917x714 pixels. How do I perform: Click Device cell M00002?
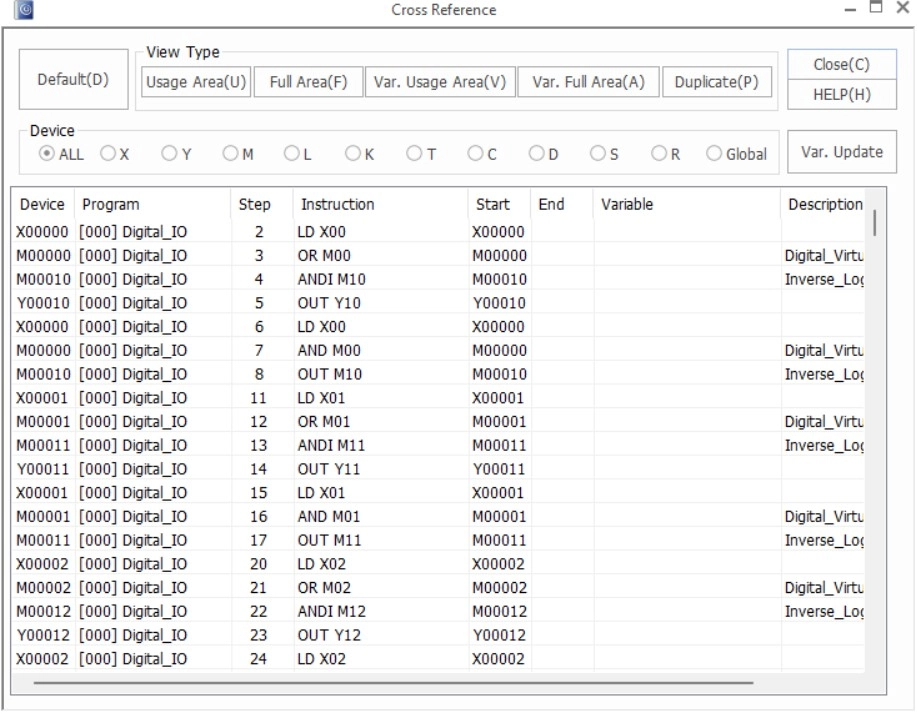click(43, 588)
